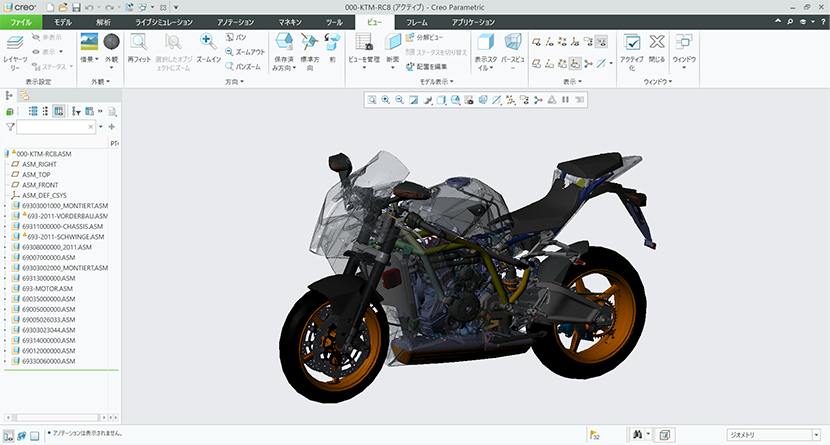Viewport: 830px width, 445px height.
Task: Click Refit icon in graphics toolbar
Action: (372, 100)
